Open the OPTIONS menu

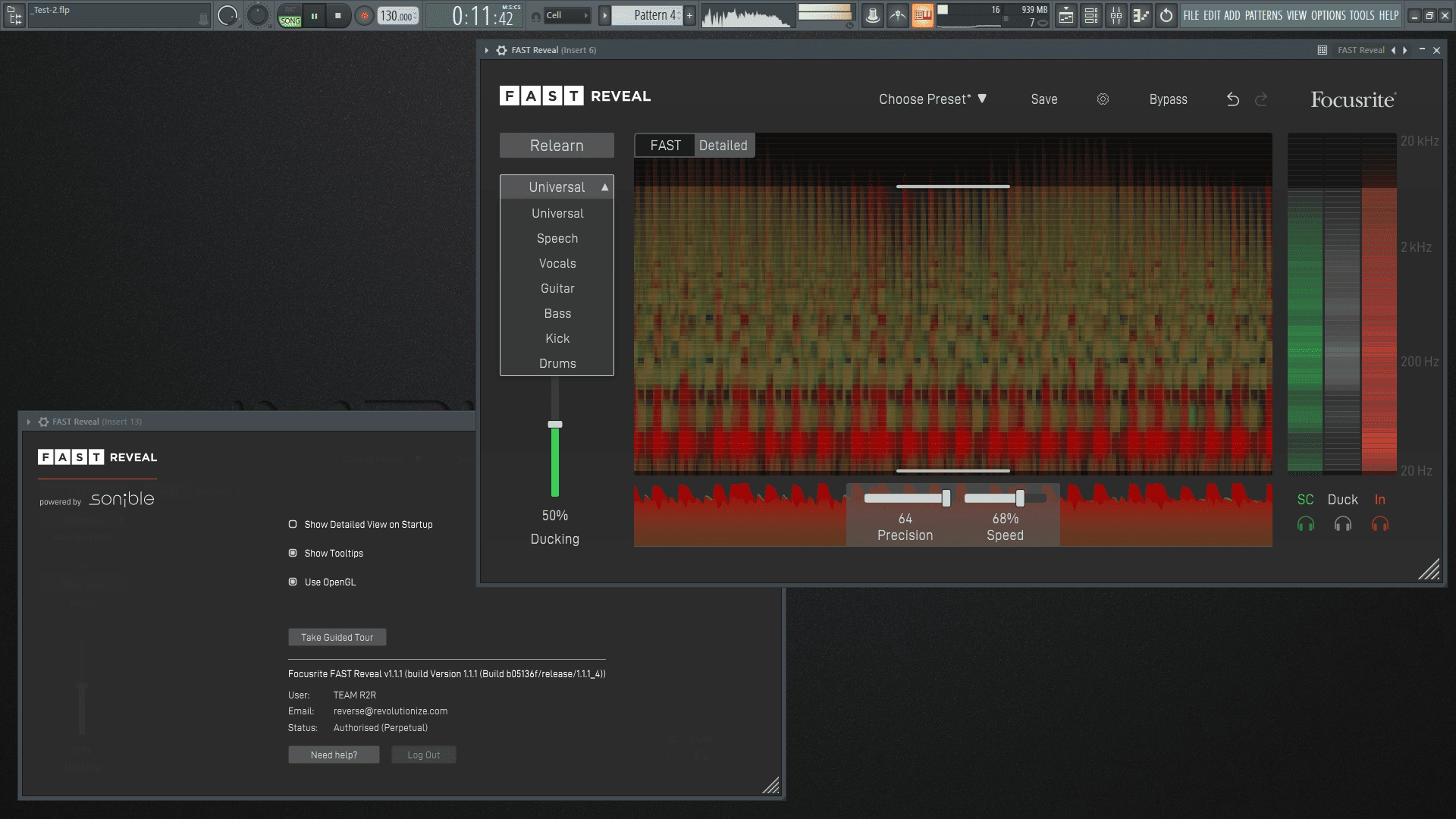point(1329,15)
